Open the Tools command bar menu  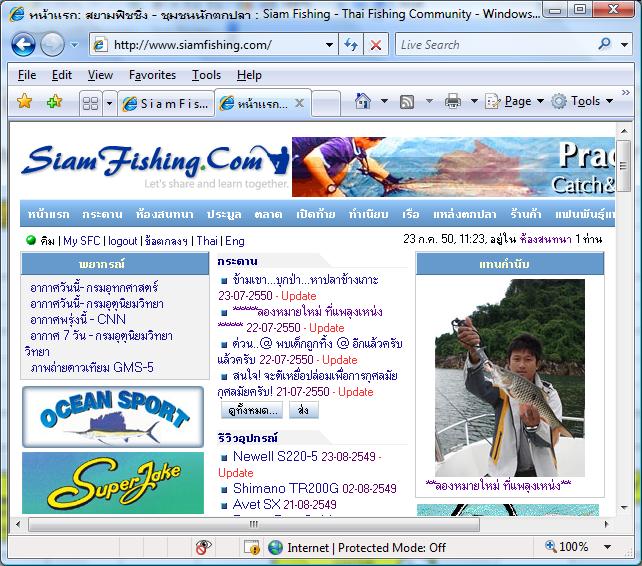582,101
